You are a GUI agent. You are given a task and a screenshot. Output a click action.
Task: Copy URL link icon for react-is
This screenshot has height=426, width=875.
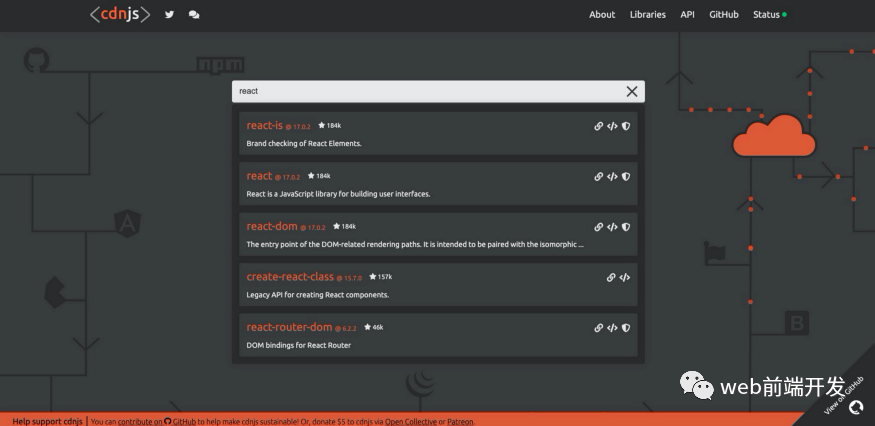599,126
